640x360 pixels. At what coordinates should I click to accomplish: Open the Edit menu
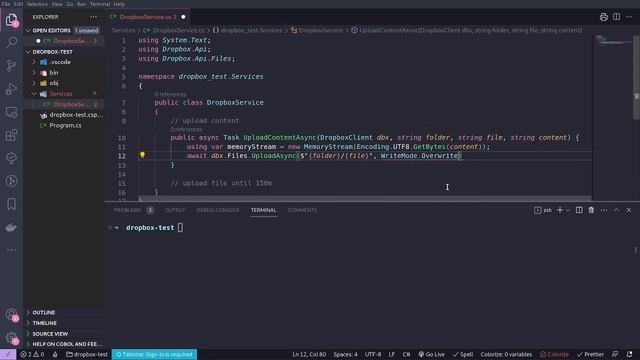click(18, 4)
